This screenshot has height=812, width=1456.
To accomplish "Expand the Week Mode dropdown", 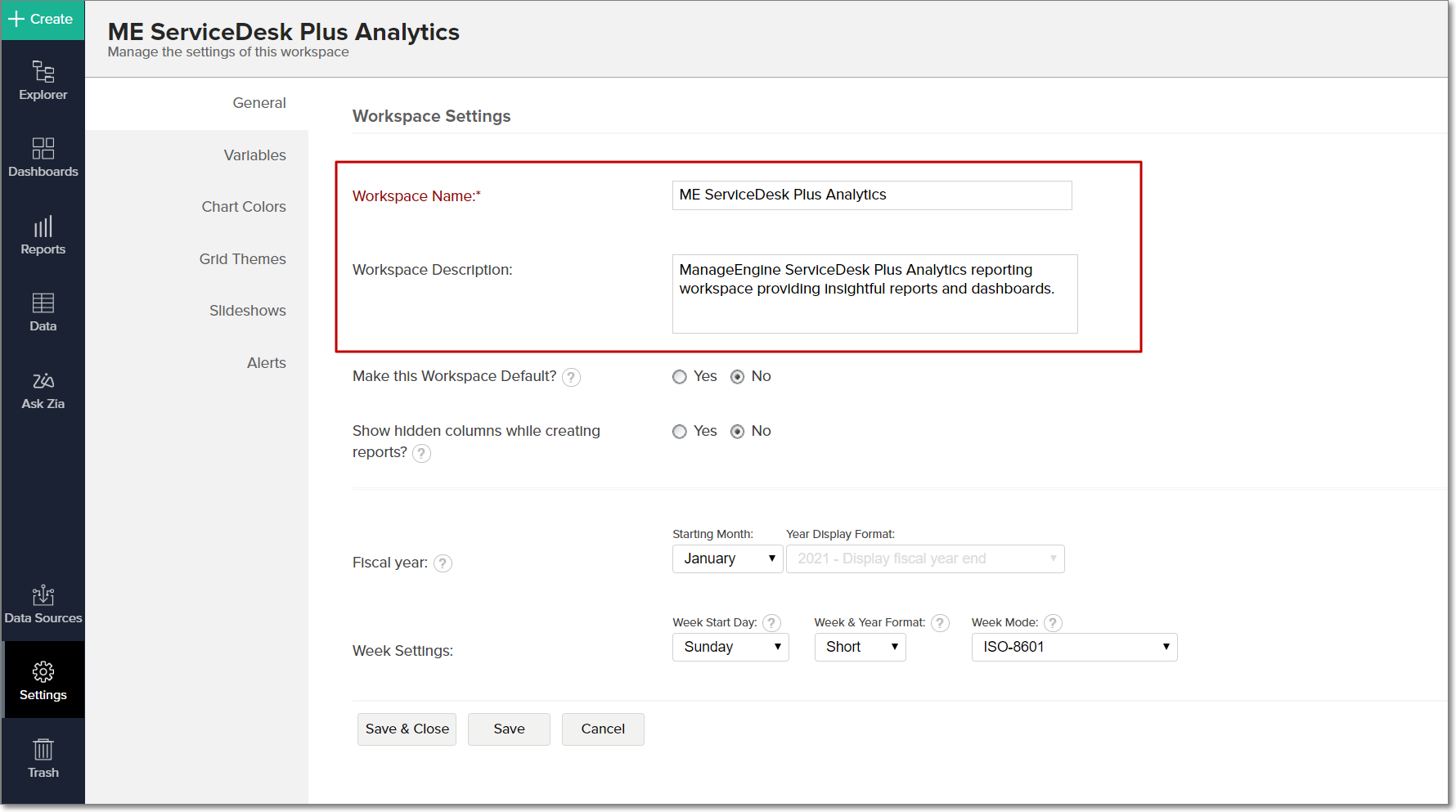I will point(1074,647).
